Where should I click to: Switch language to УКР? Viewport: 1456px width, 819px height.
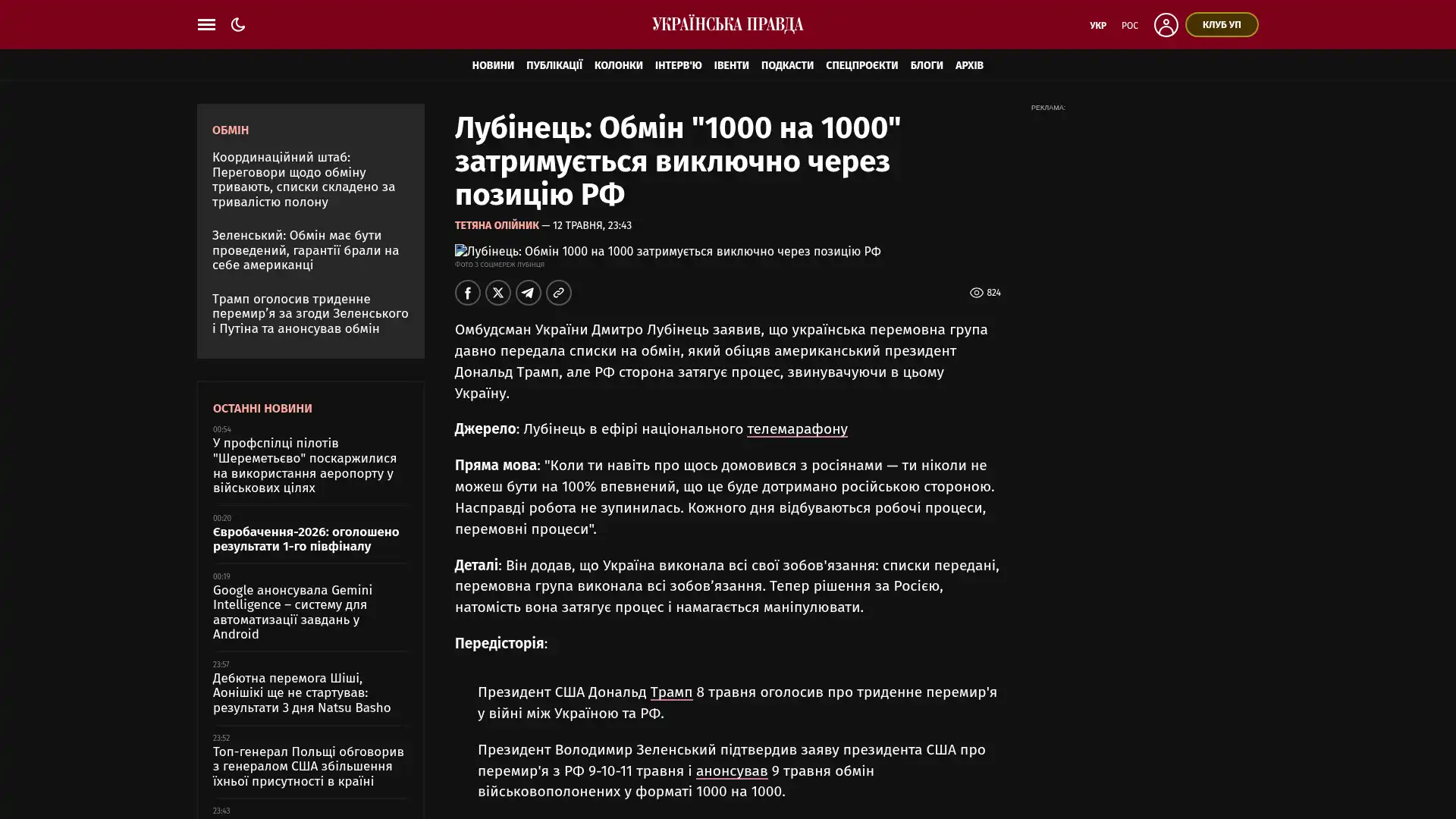coord(1097,26)
